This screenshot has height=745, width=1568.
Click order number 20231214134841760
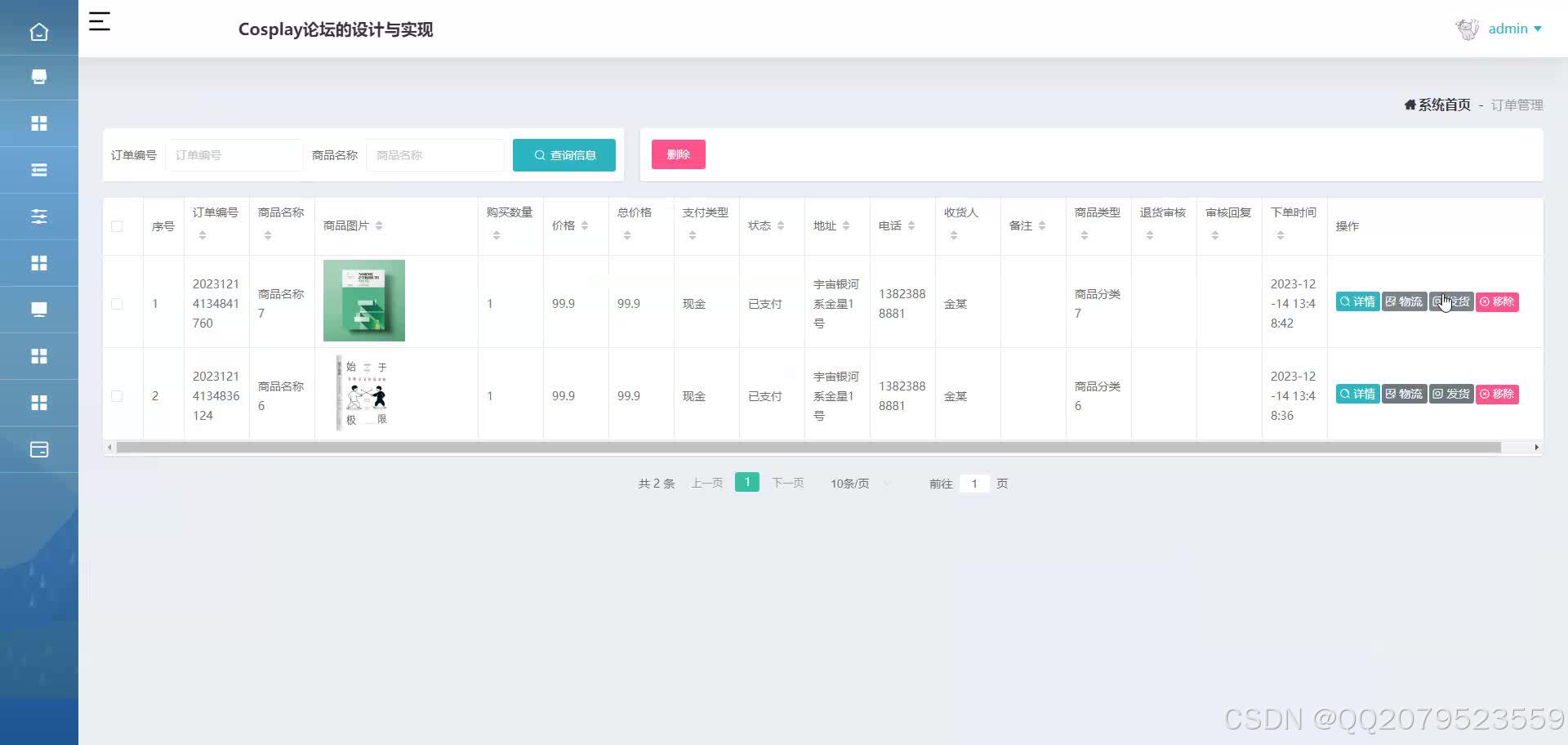(x=216, y=304)
